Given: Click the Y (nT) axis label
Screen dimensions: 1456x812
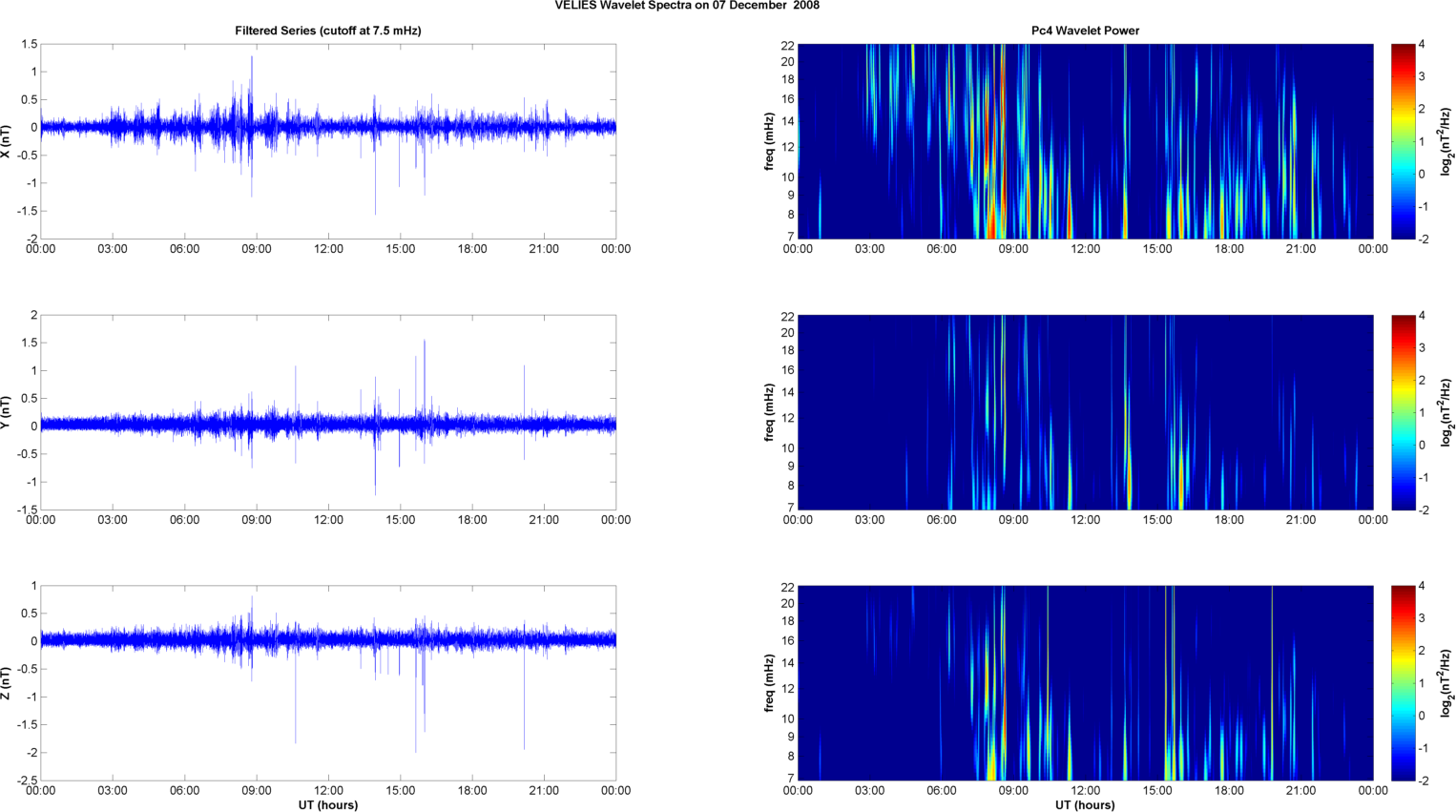Looking at the screenshot, I should [7, 412].
